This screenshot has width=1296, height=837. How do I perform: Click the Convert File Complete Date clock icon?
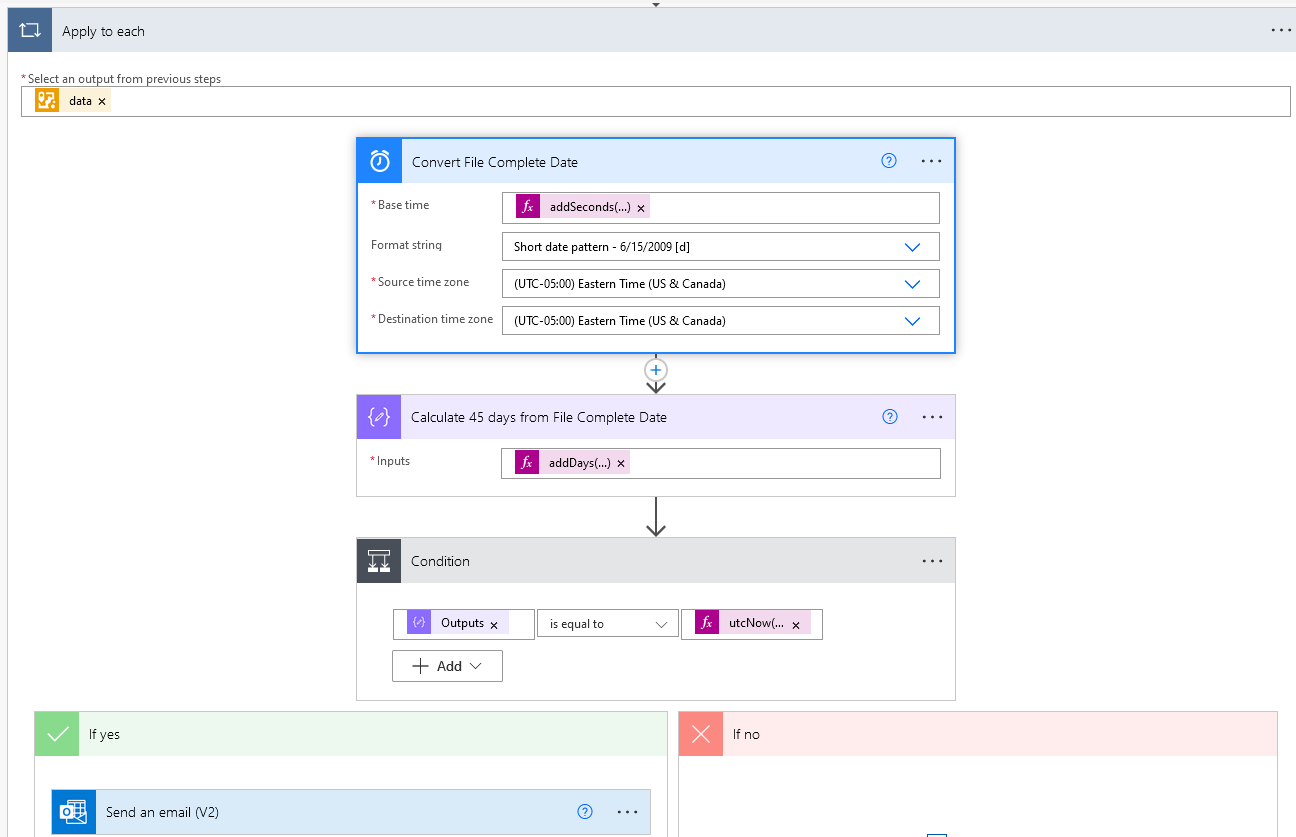pyautogui.click(x=380, y=161)
